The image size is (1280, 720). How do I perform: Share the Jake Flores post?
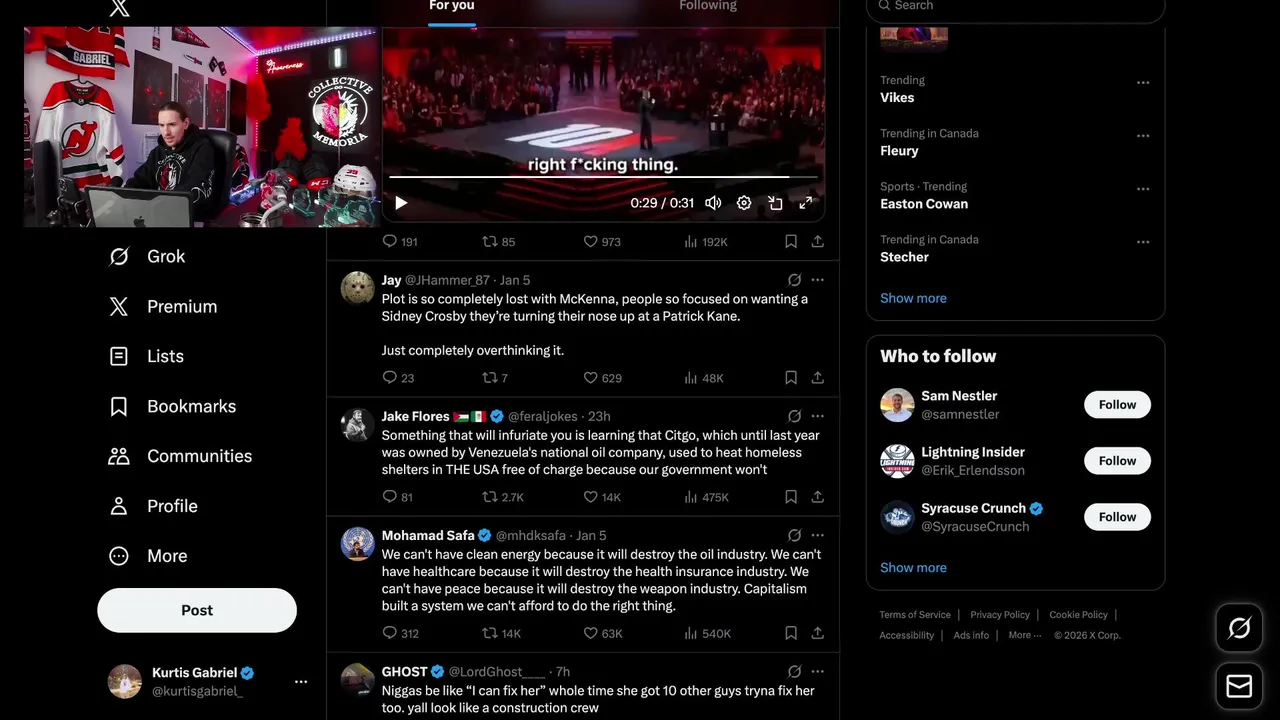818,497
